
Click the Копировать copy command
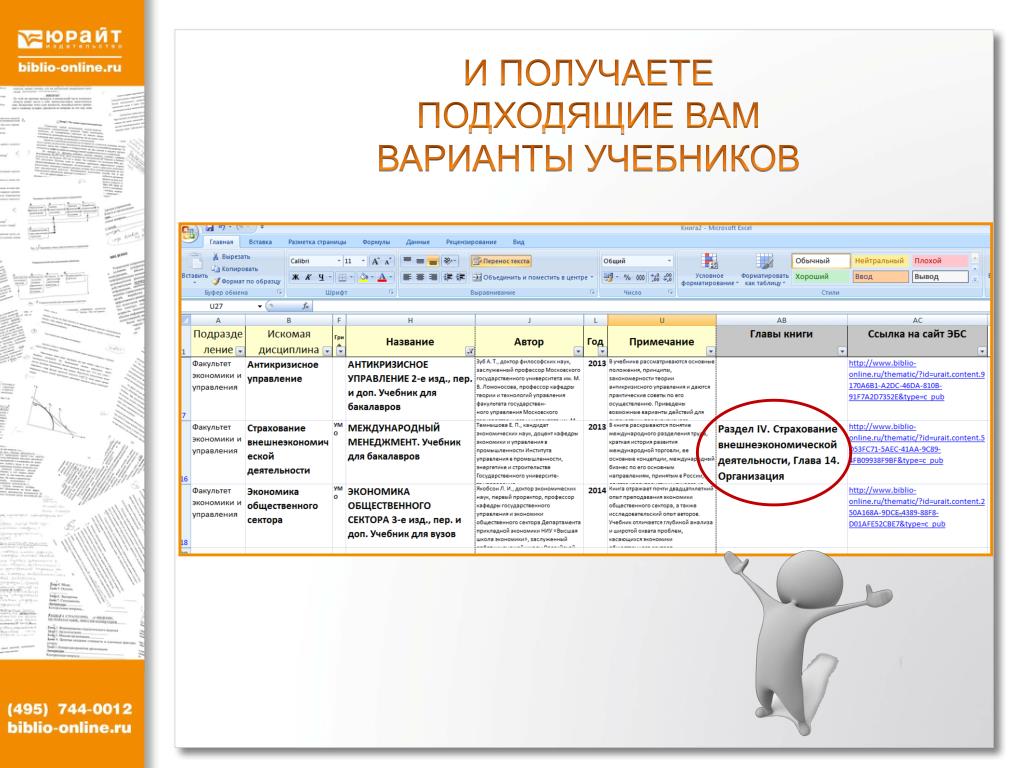234,268
